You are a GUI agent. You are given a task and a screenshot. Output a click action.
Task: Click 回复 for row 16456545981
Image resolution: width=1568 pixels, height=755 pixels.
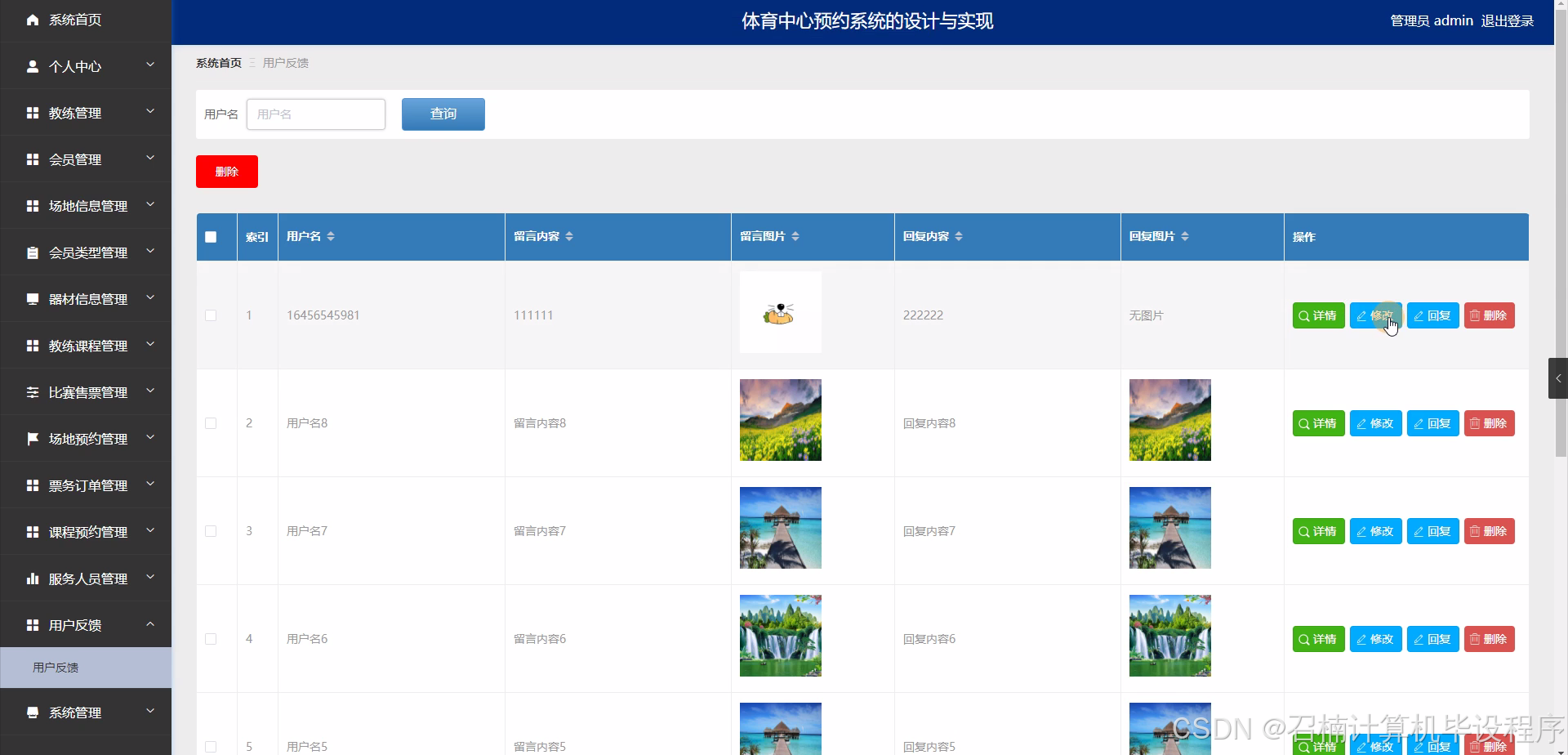click(1433, 315)
